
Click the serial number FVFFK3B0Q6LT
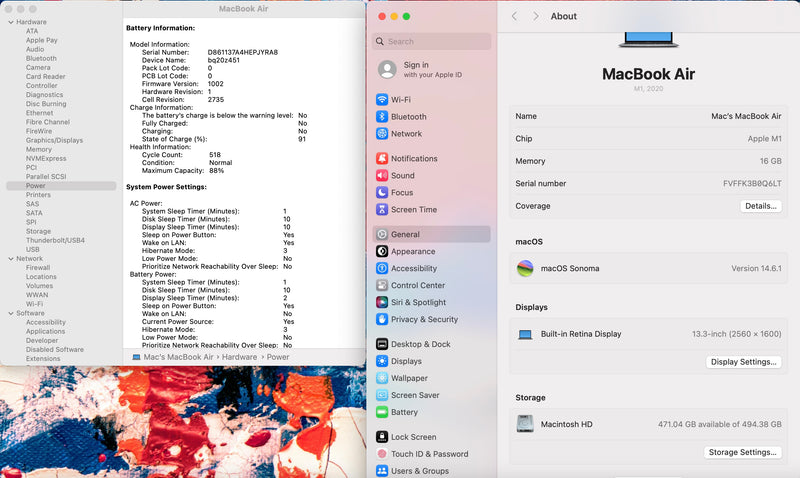tap(752, 184)
